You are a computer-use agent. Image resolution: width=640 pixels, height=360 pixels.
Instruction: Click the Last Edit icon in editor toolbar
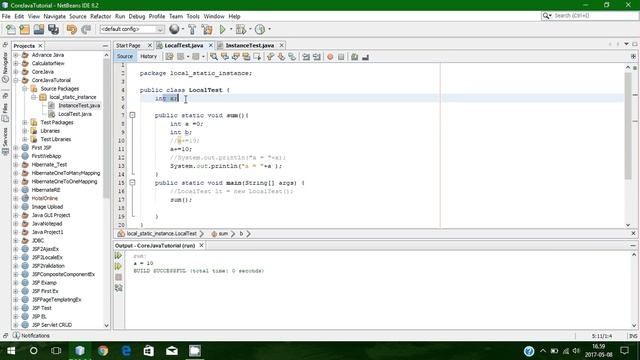(169, 57)
